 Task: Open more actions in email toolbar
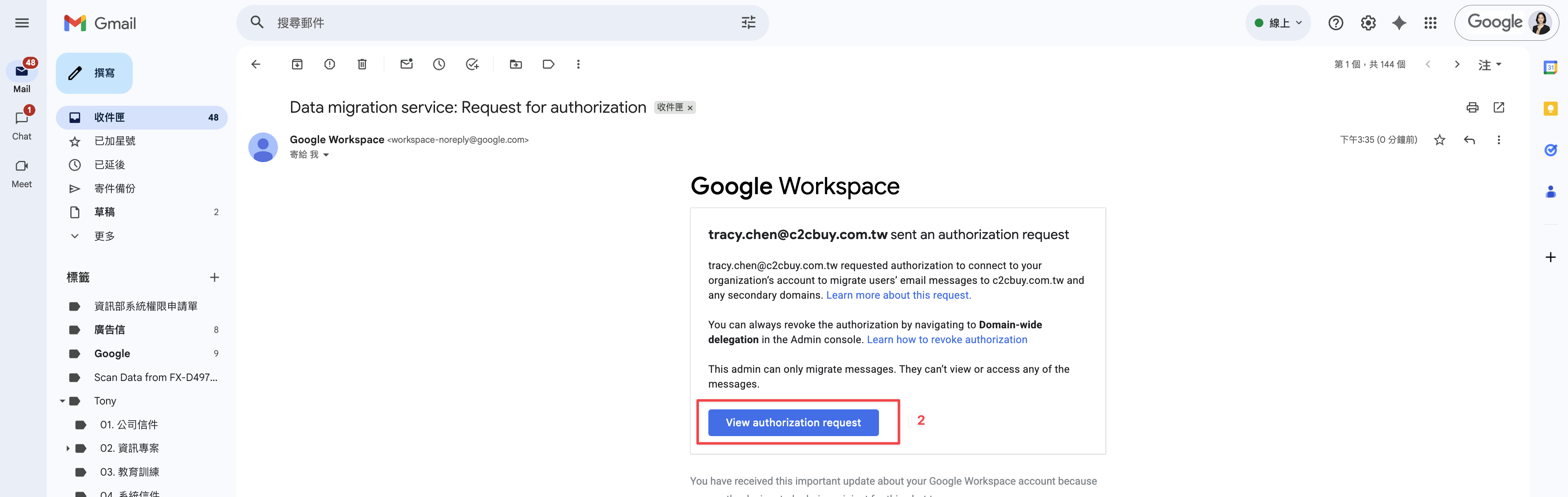[578, 65]
